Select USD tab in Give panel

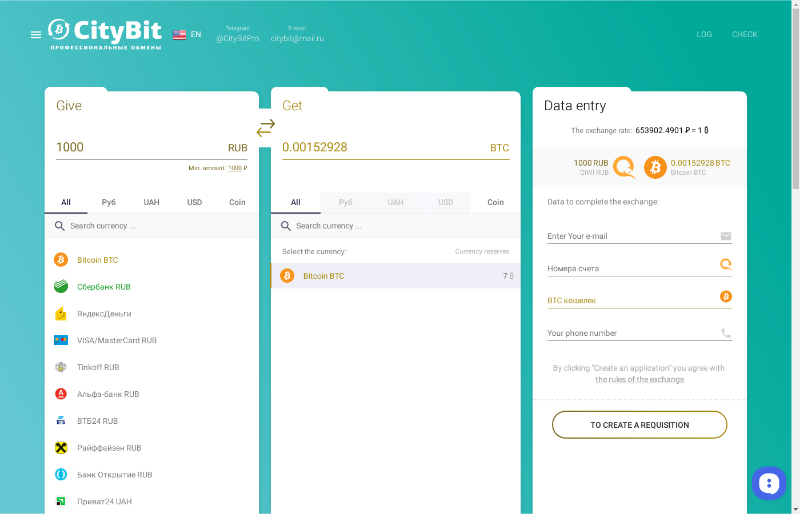click(x=194, y=202)
